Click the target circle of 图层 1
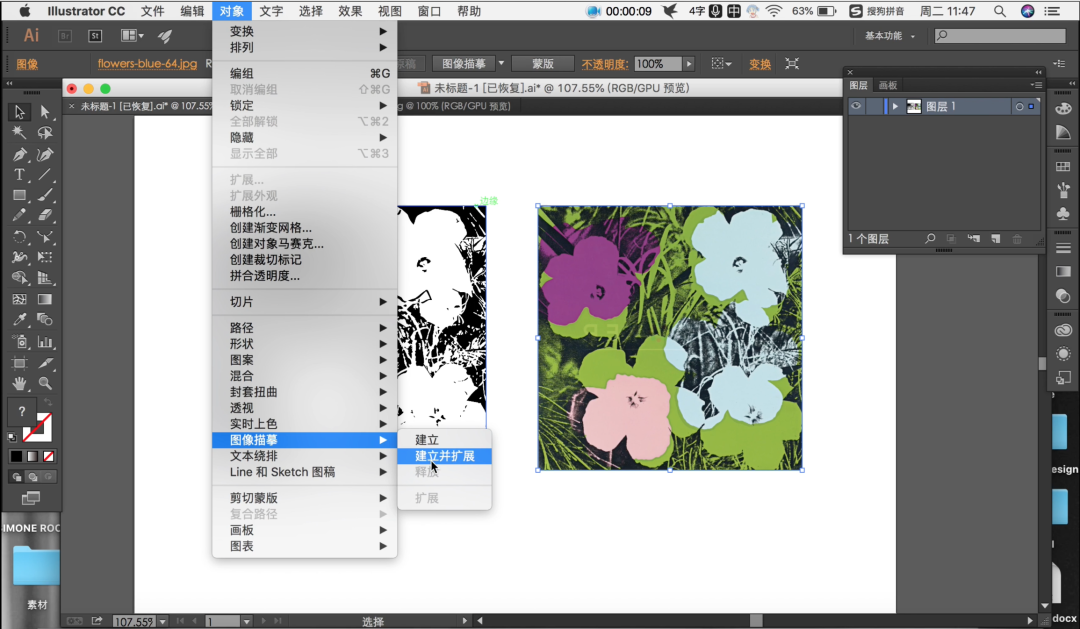1080x629 pixels. click(x=1019, y=107)
